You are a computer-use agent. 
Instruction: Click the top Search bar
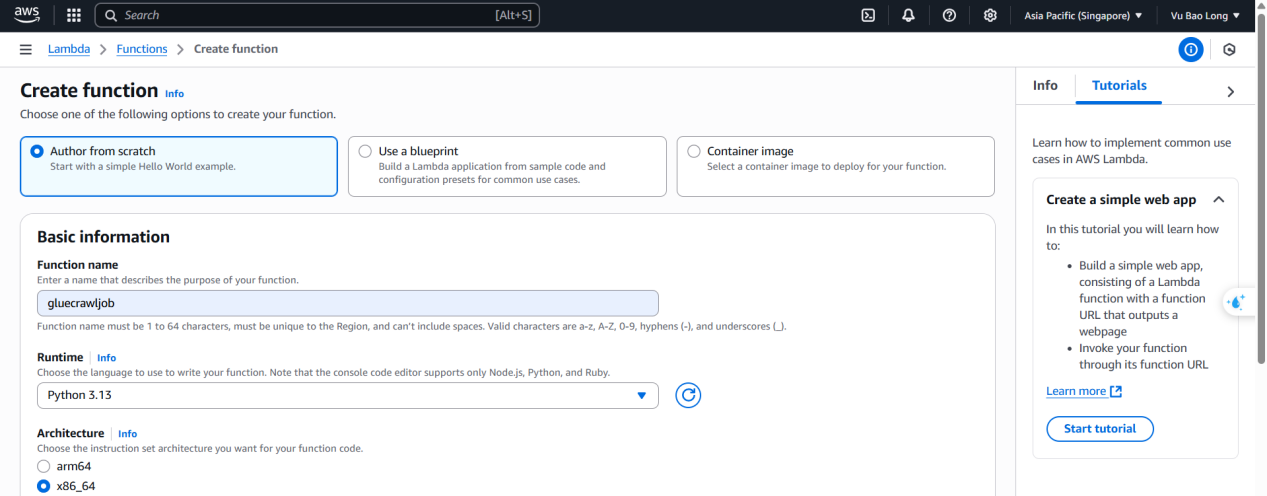click(317, 15)
